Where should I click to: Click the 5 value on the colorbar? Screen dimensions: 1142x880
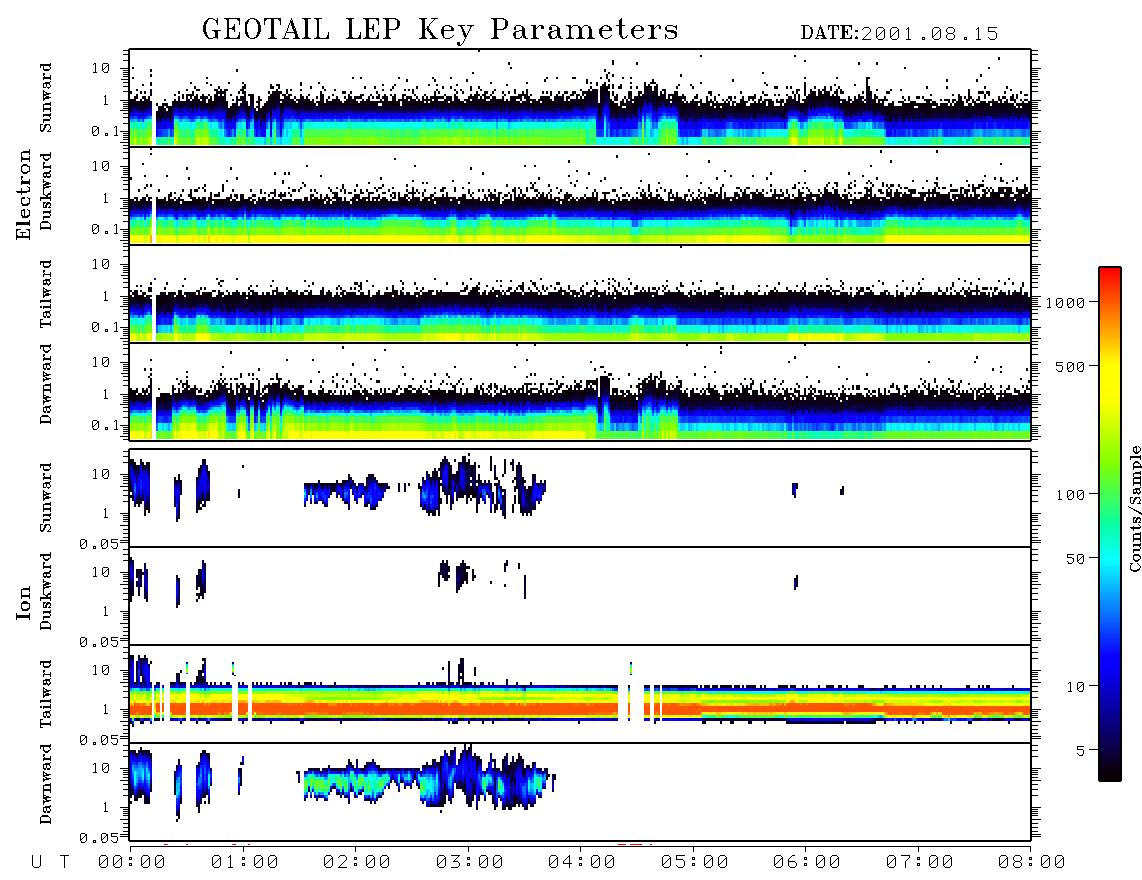1081,751
